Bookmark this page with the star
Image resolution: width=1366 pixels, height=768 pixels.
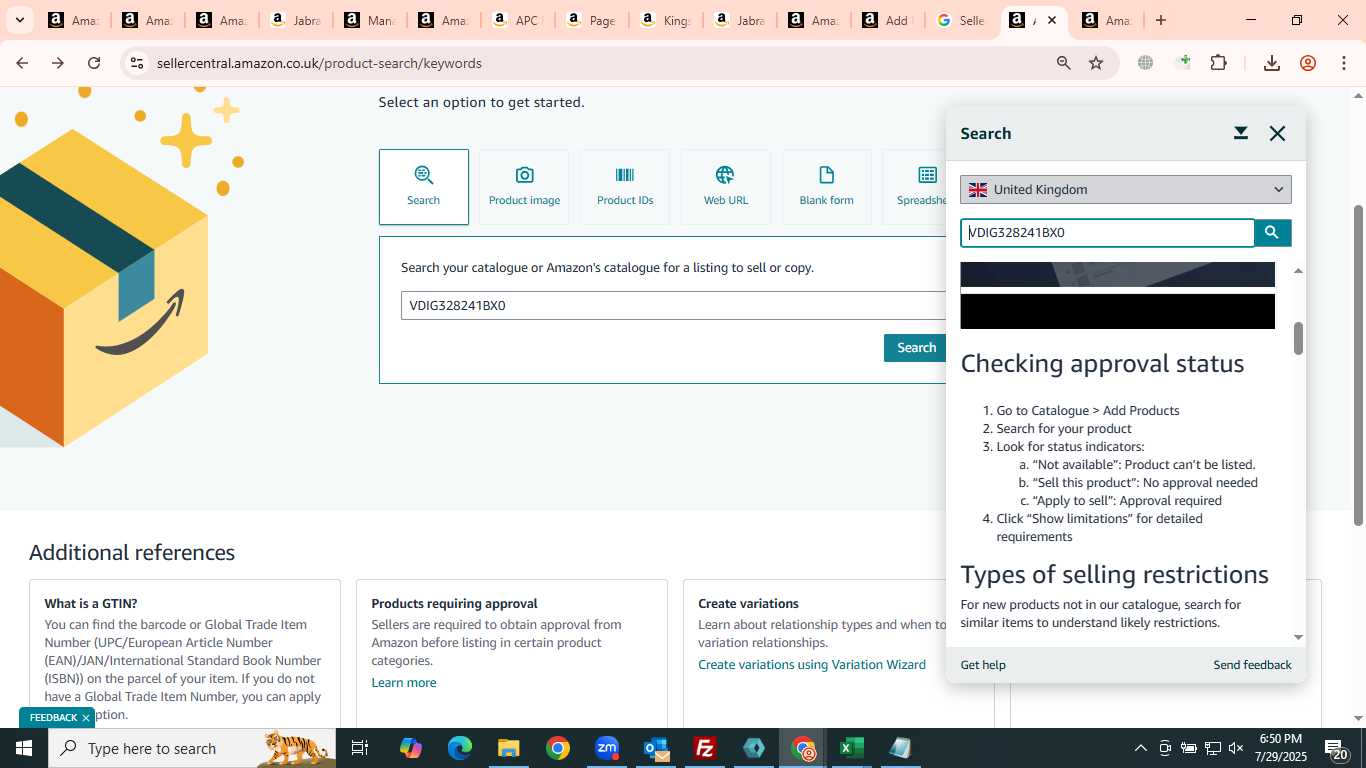[x=1096, y=63]
